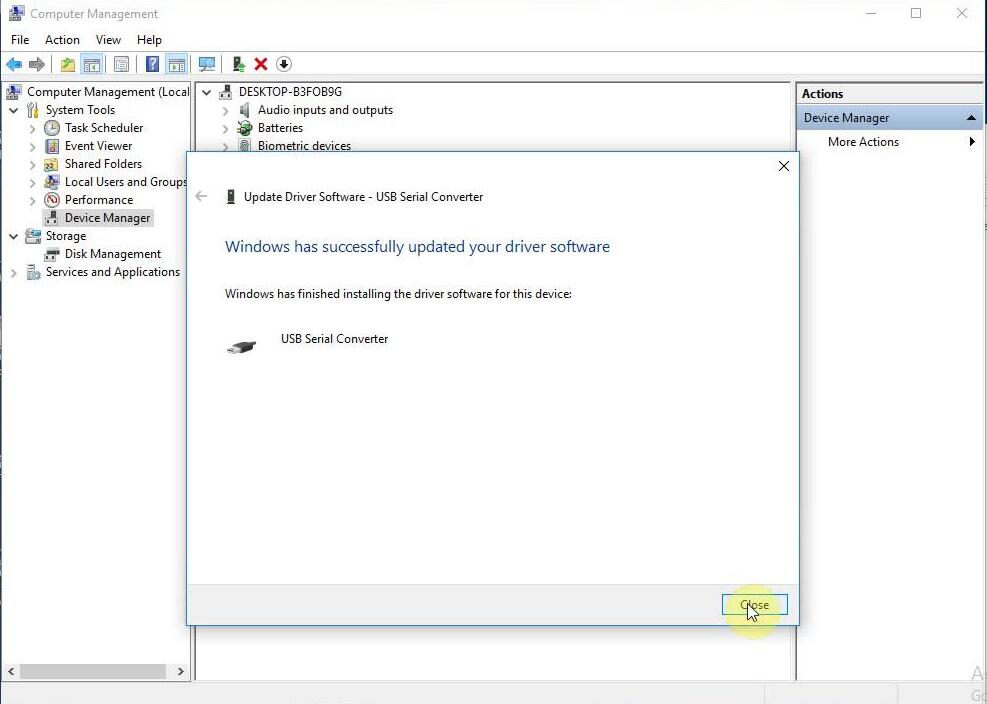Click the Update Driver Software toolbar icon
This screenshot has height=704, width=987.
(x=238, y=64)
